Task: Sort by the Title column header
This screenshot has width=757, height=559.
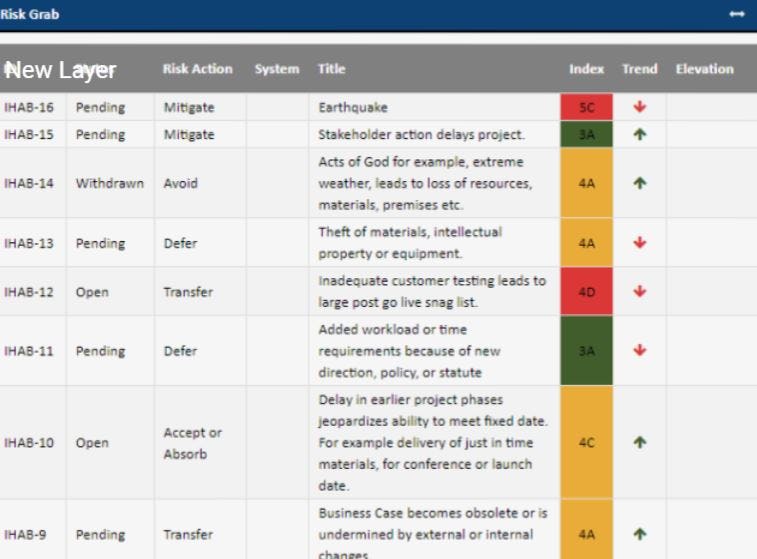Action: point(331,69)
